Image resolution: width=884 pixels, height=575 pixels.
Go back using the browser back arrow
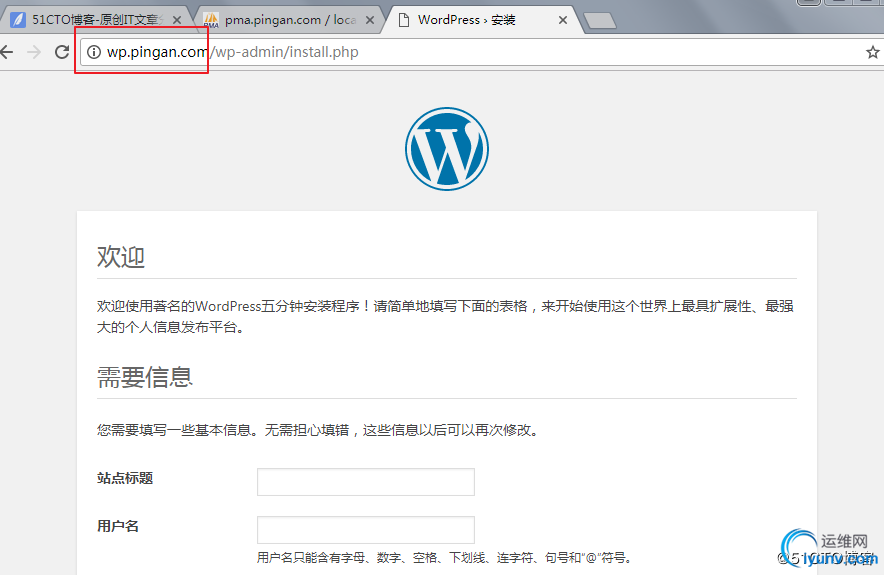pos(7,52)
